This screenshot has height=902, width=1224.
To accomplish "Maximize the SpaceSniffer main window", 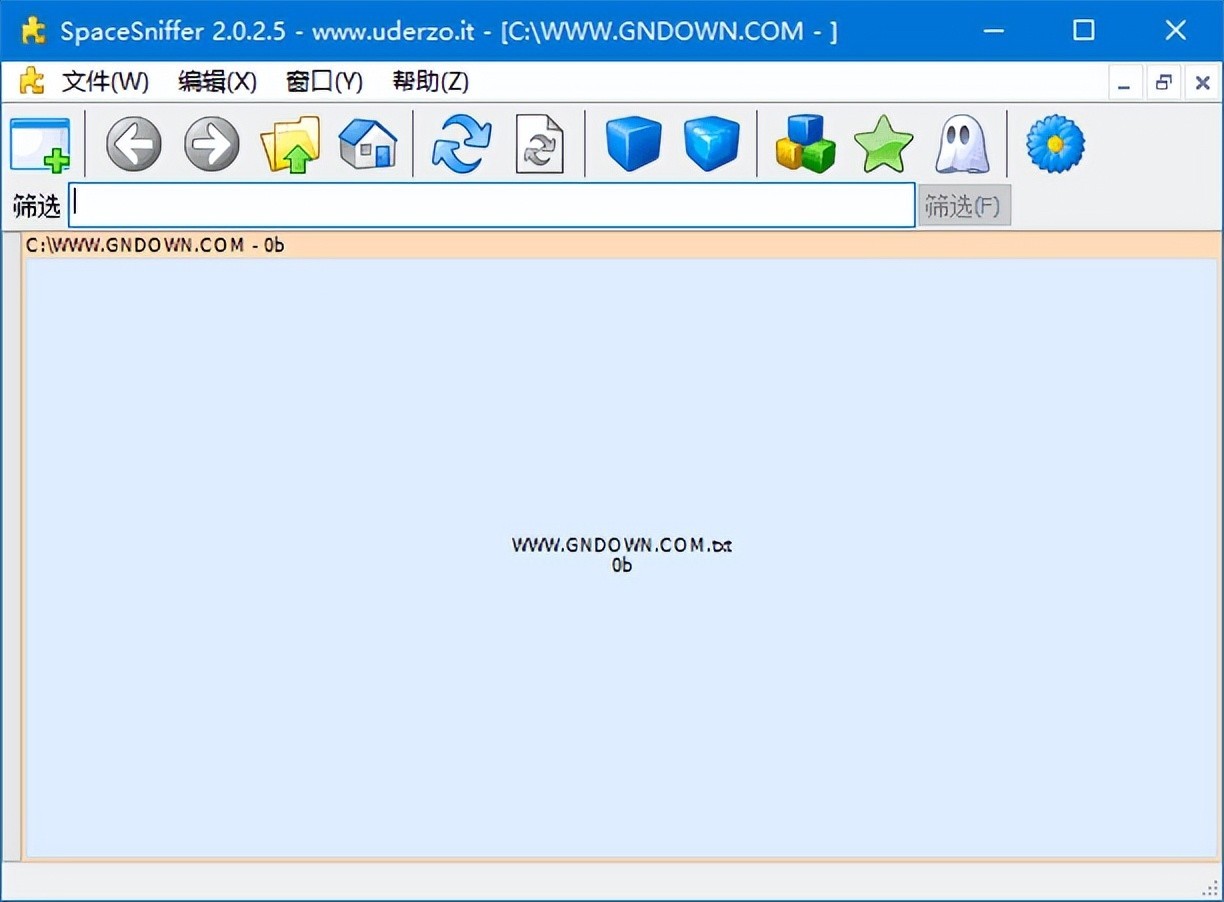I will [x=1084, y=31].
